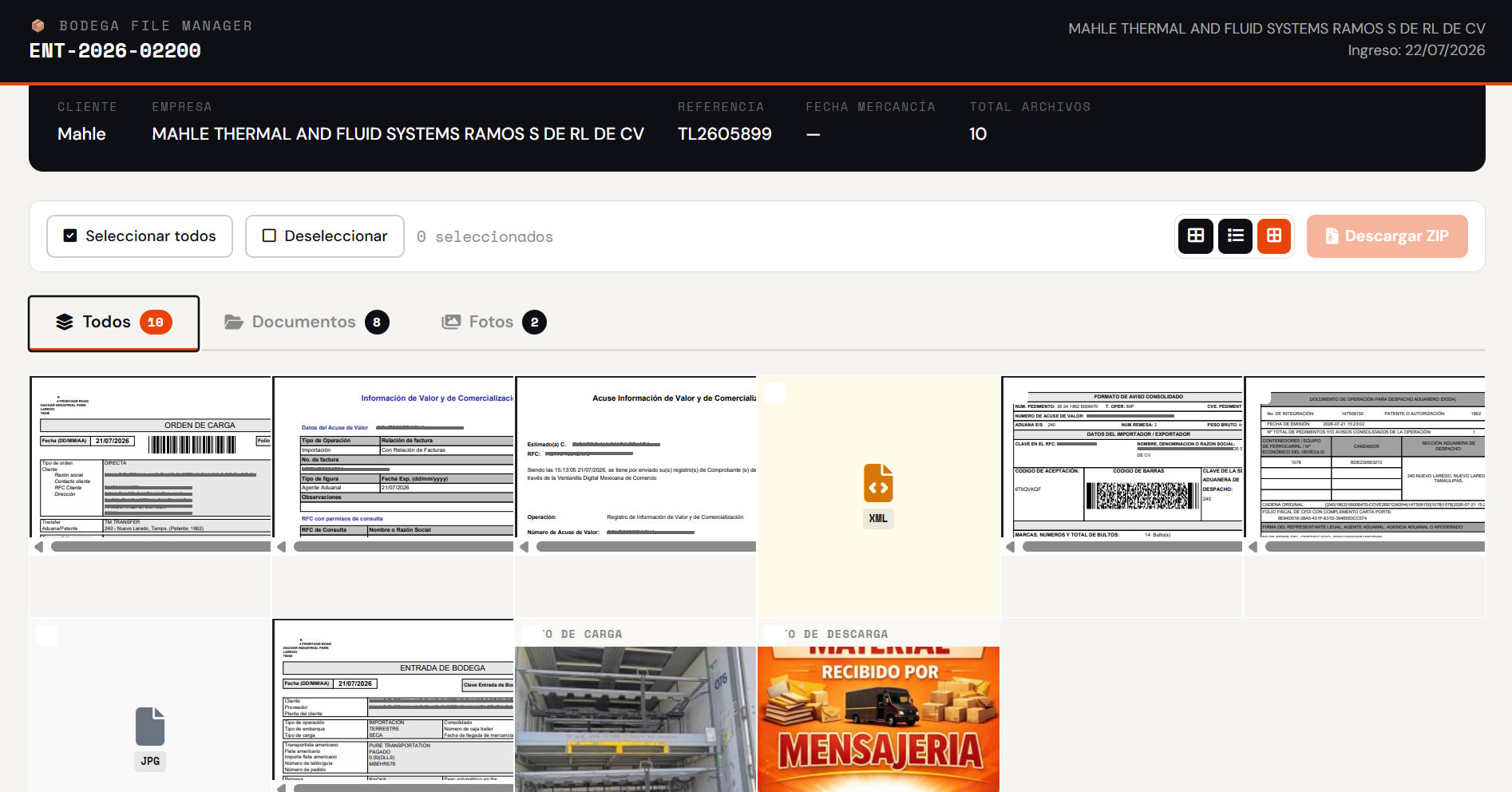This screenshot has height=792, width=1512.
Task: Click 0 seleccionados counter text
Action: [x=485, y=237]
